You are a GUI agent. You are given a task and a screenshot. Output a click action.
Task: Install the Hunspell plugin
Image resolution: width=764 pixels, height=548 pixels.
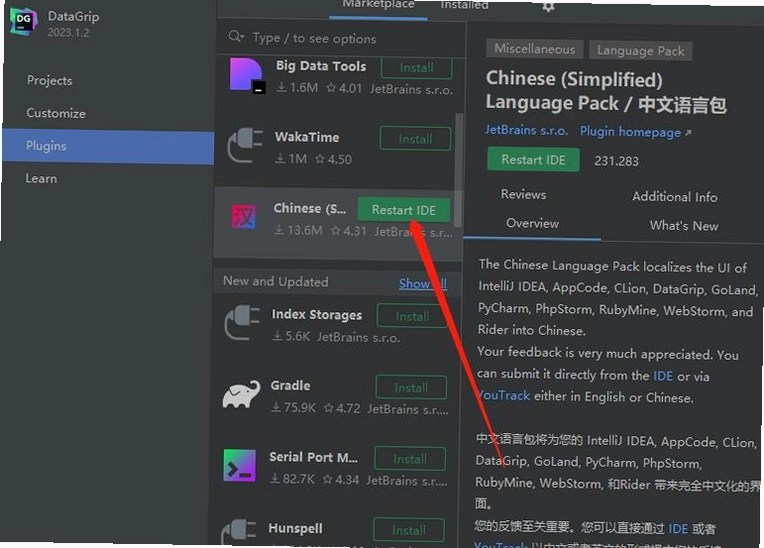click(x=409, y=530)
